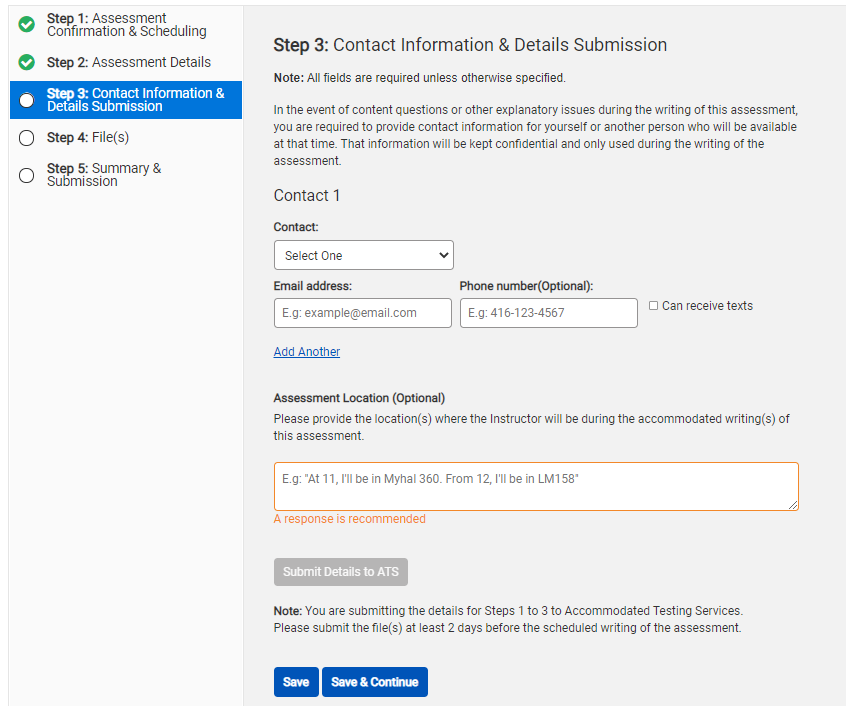Click the empty circle icon beside Step 3
The width and height of the screenshot is (846, 706).
click(26, 100)
